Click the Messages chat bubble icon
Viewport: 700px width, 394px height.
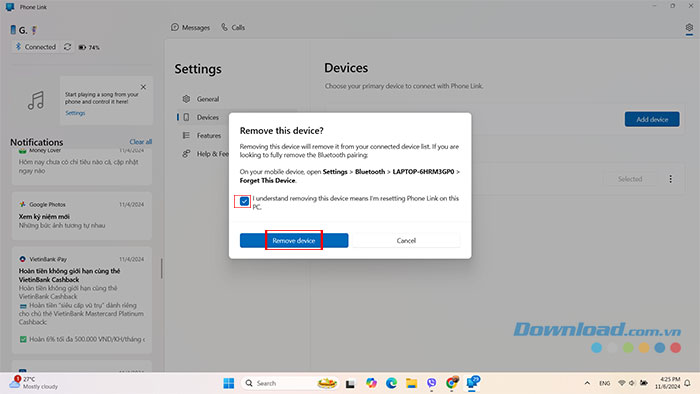[175, 27]
